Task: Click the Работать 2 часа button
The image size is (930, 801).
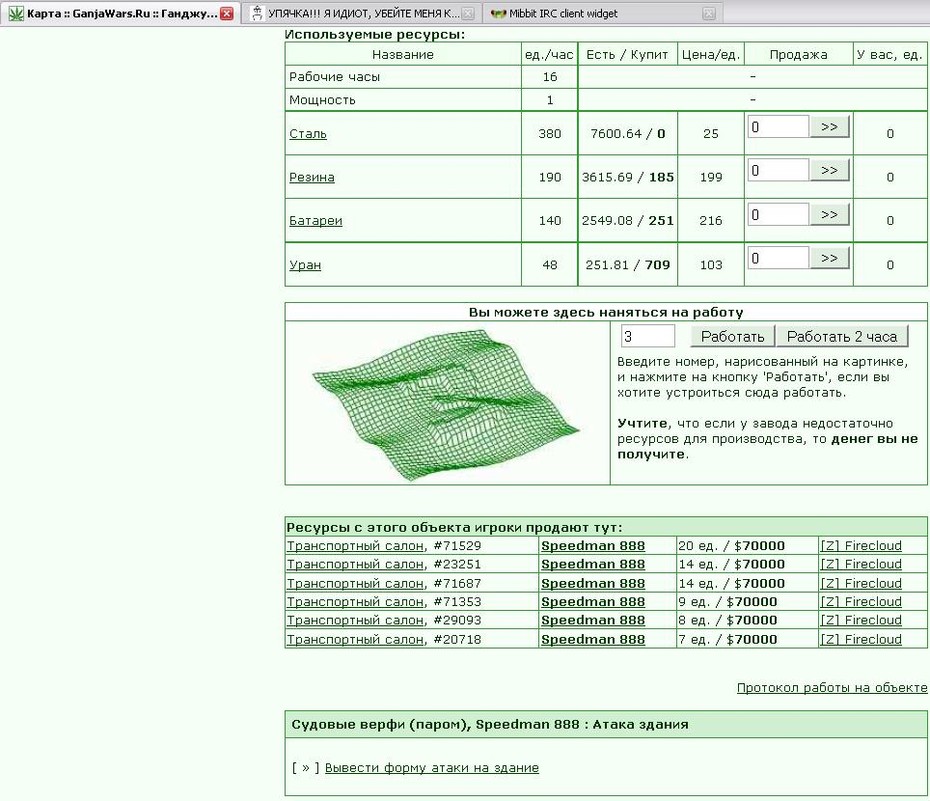Action: (x=842, y=336)
